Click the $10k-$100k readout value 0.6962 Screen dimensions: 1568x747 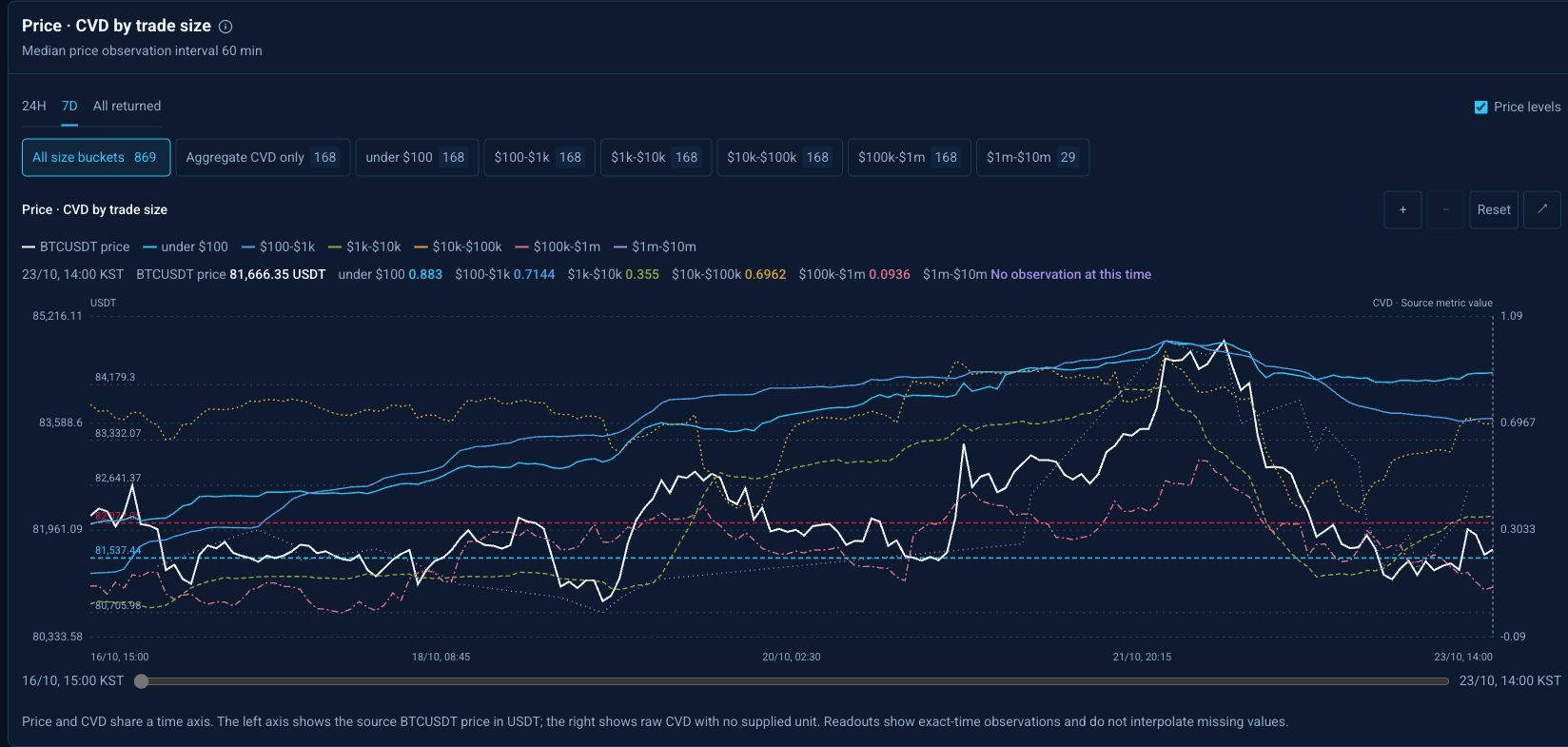(765, 274)
